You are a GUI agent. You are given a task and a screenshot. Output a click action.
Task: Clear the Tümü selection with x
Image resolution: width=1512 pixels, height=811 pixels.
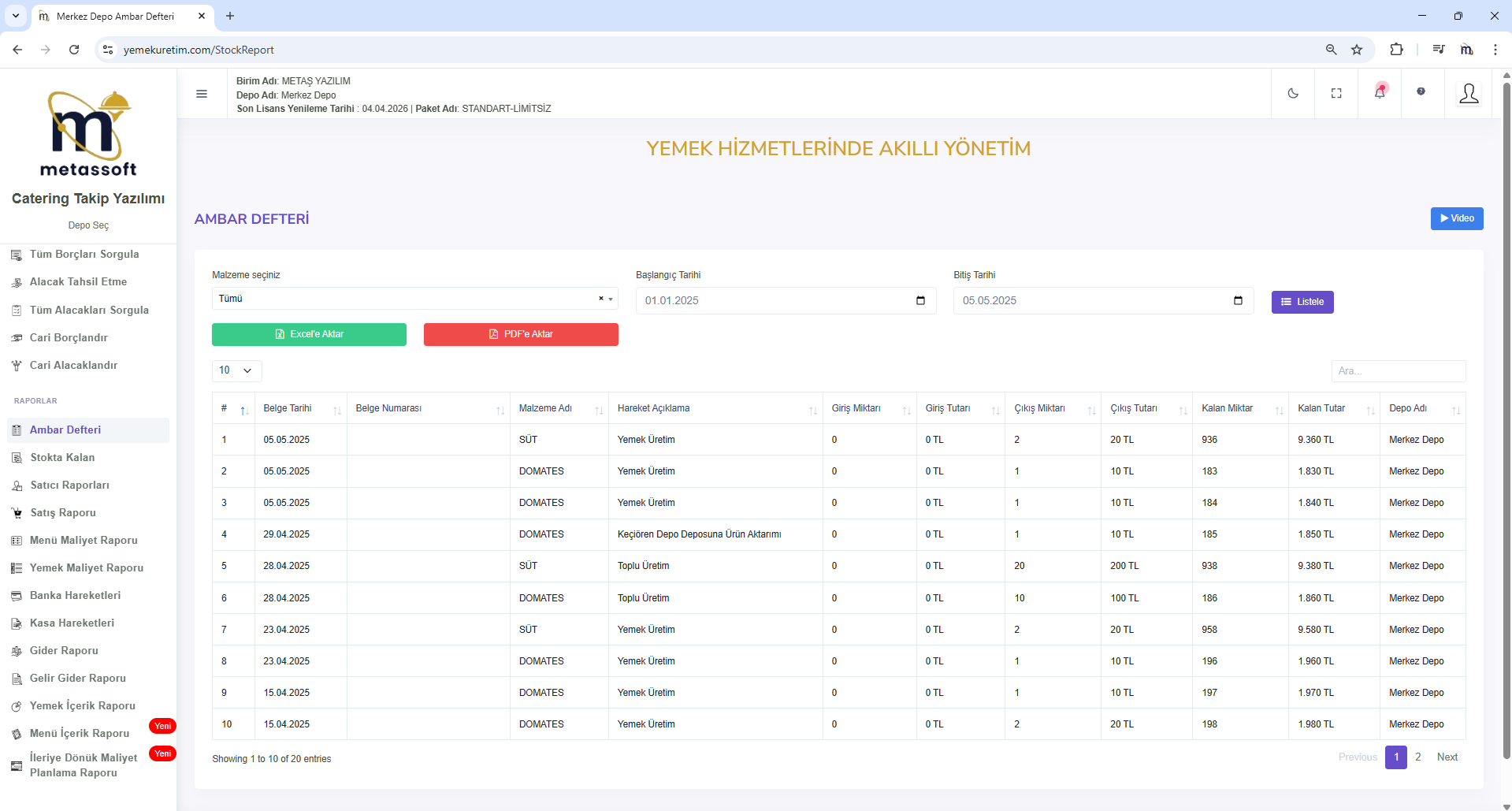point(600,299)
